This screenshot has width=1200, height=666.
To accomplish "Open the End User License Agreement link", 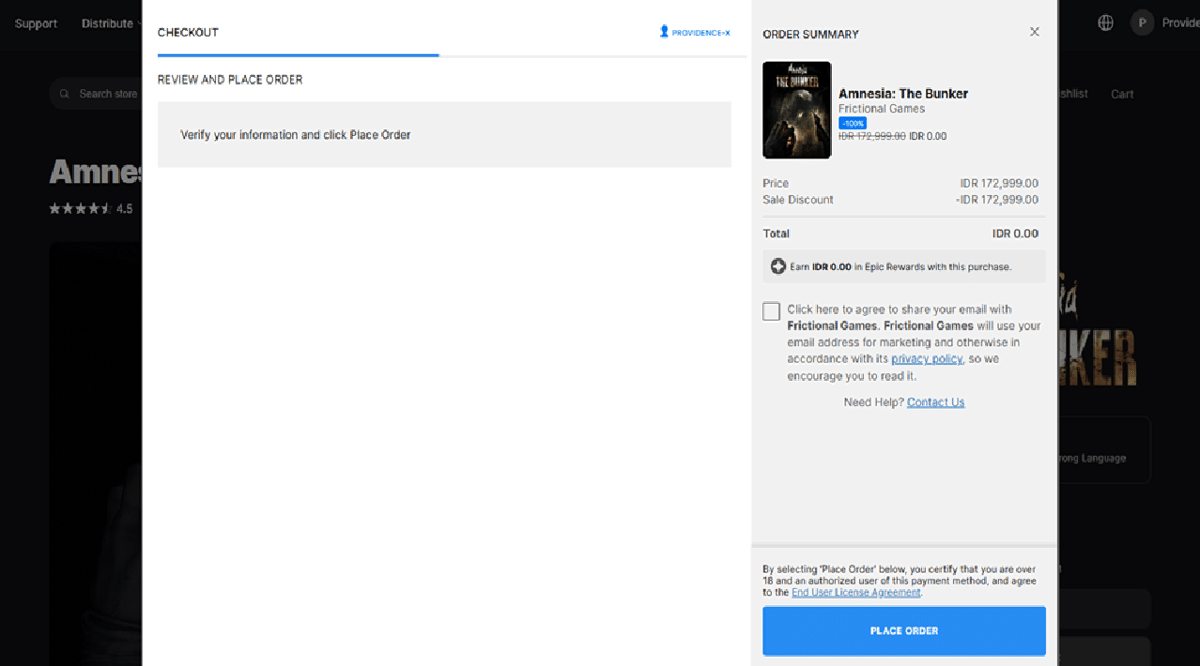I will tap(855, 592).
